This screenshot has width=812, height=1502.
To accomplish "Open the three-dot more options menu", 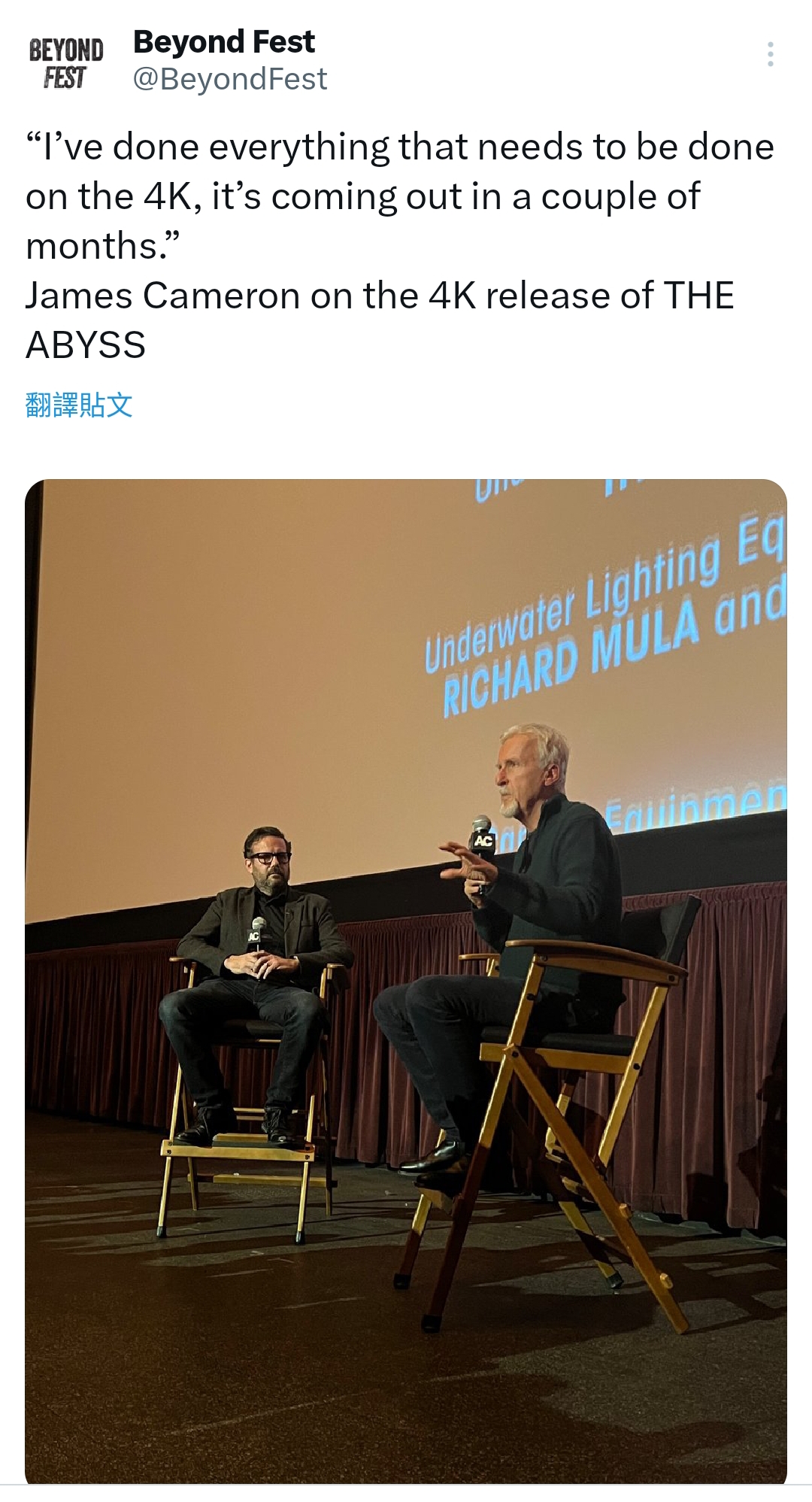I will [x=770, y=54].
